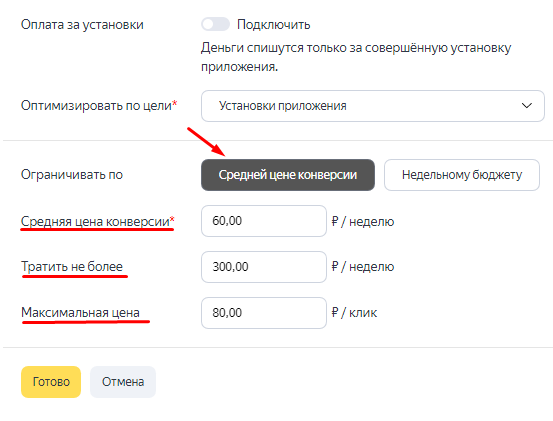553x421 pixels.
Task: Click the install-payment description text
Action: click(356, 57)
